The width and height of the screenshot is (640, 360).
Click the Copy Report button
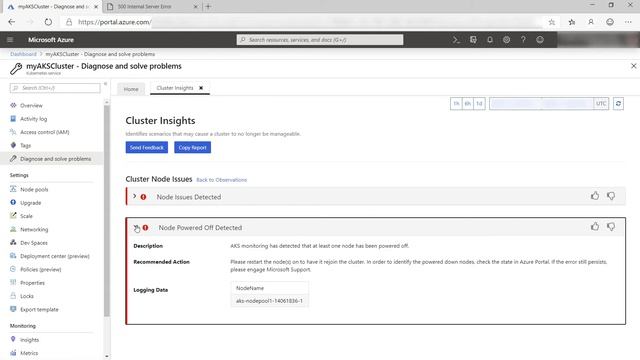click(x=193, y=147)
